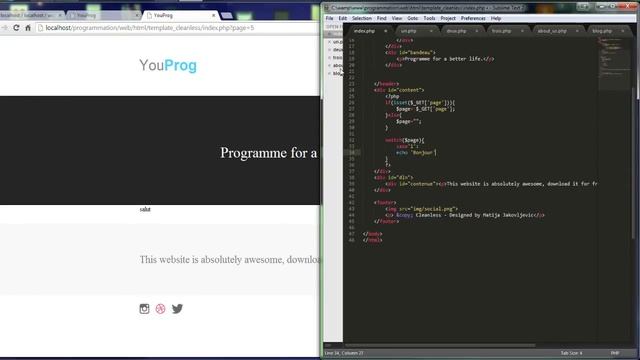Viewport: 640px width, 360px height.
Task: Close the index.php editor tab
Action: [385, 31]
